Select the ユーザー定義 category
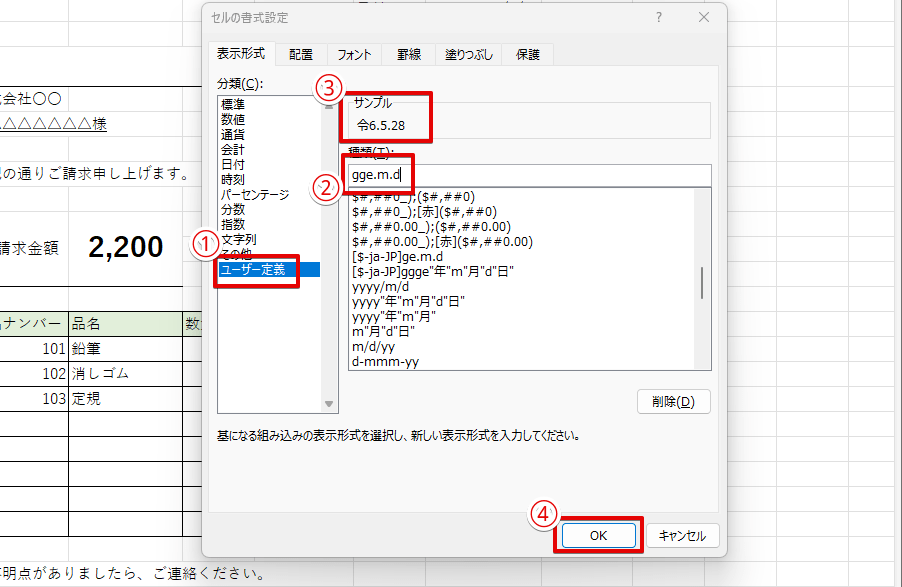Screen dimensions: 902x587 click(255, 270)
